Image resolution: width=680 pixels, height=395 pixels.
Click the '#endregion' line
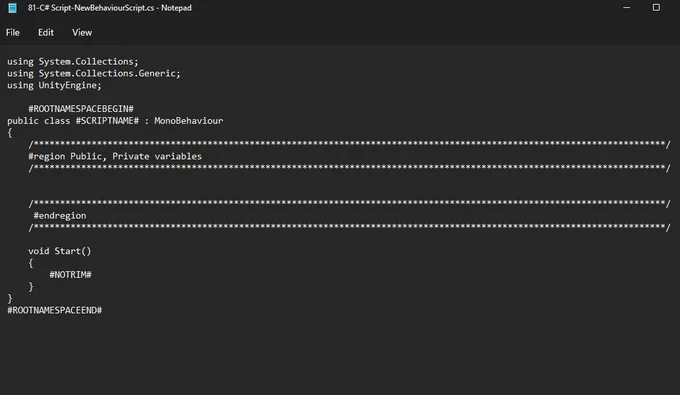[x=60, y=215]
